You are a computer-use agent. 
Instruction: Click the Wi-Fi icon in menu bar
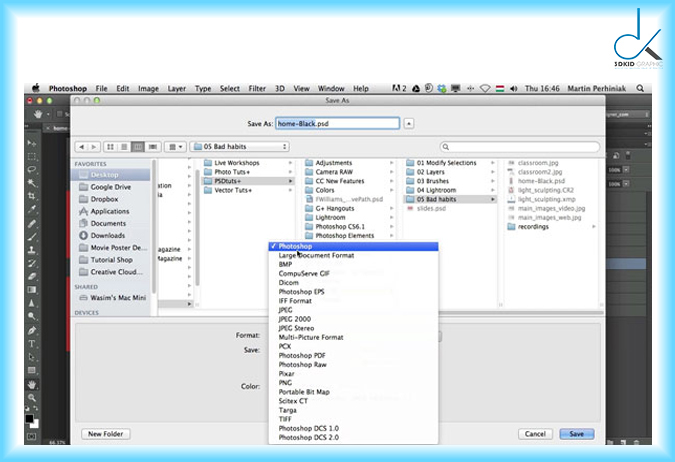click(x=485, y=88)
